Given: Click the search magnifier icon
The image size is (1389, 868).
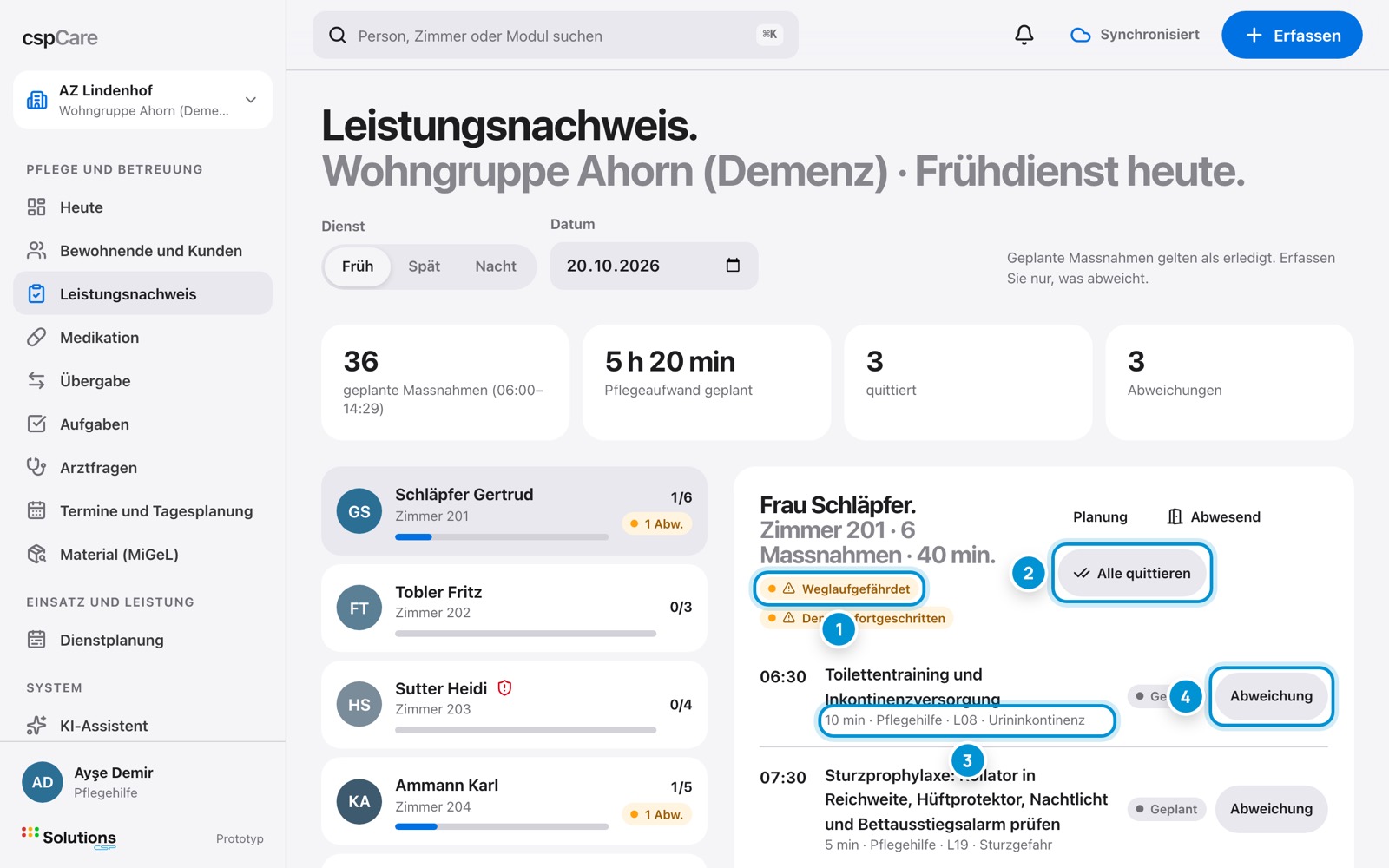Looking at the screenshot, I should pyautogui.click(x=338, y=35).
